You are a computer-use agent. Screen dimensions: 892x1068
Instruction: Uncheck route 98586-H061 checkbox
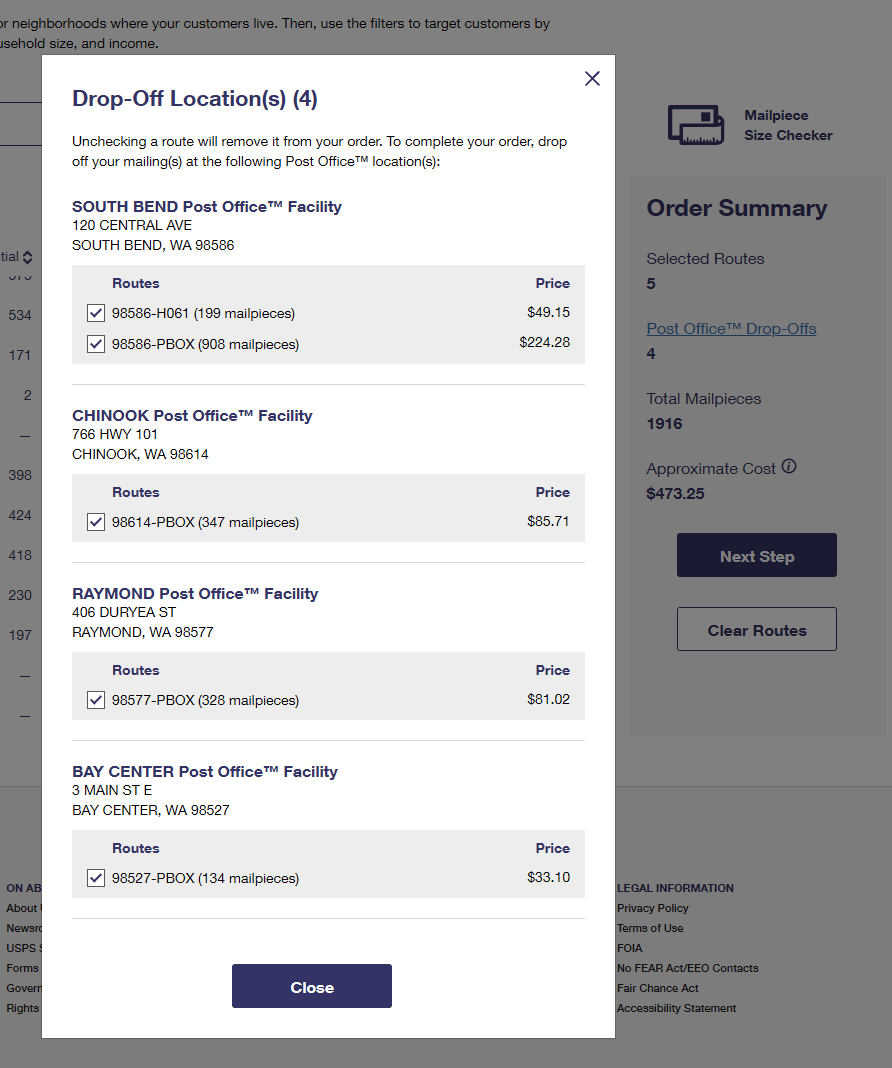[96, 313]
